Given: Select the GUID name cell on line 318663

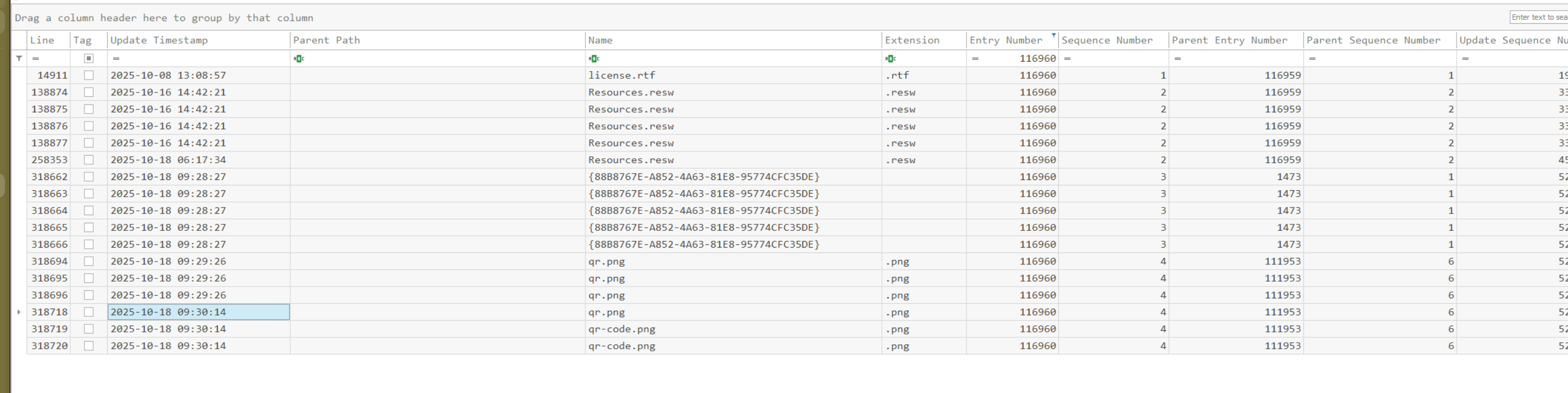Looking at the screenshot, I should click(734, 194).
